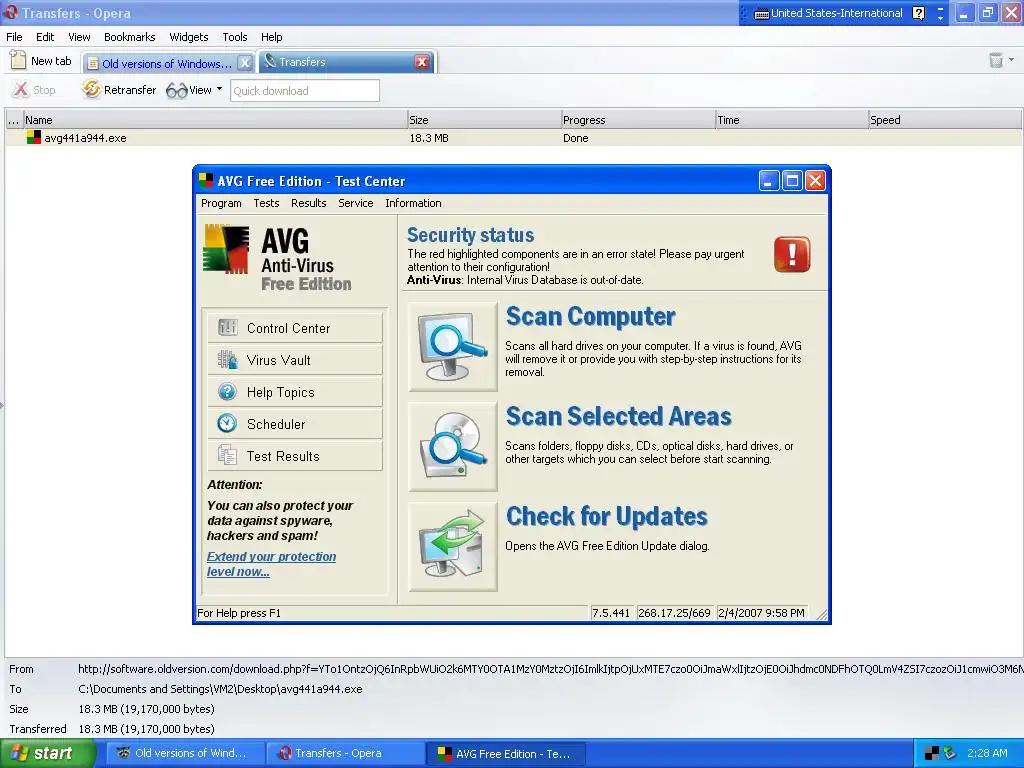
Task: Click the United States-International keyboard language bar
Action: pos(828,13)
